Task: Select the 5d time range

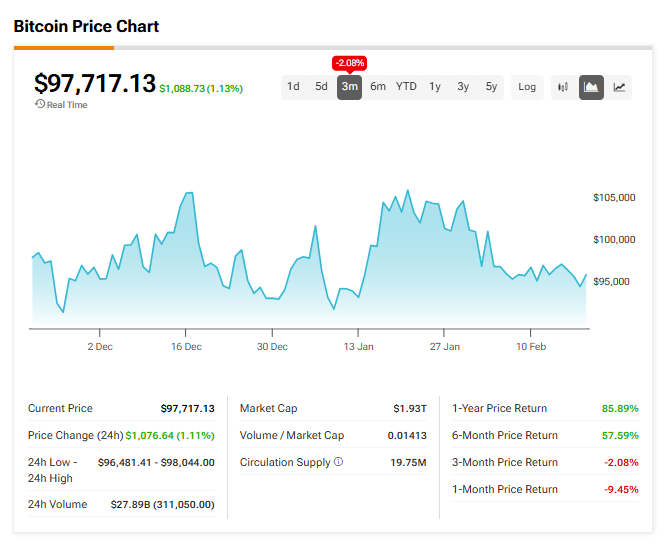Action: [321, 87]
